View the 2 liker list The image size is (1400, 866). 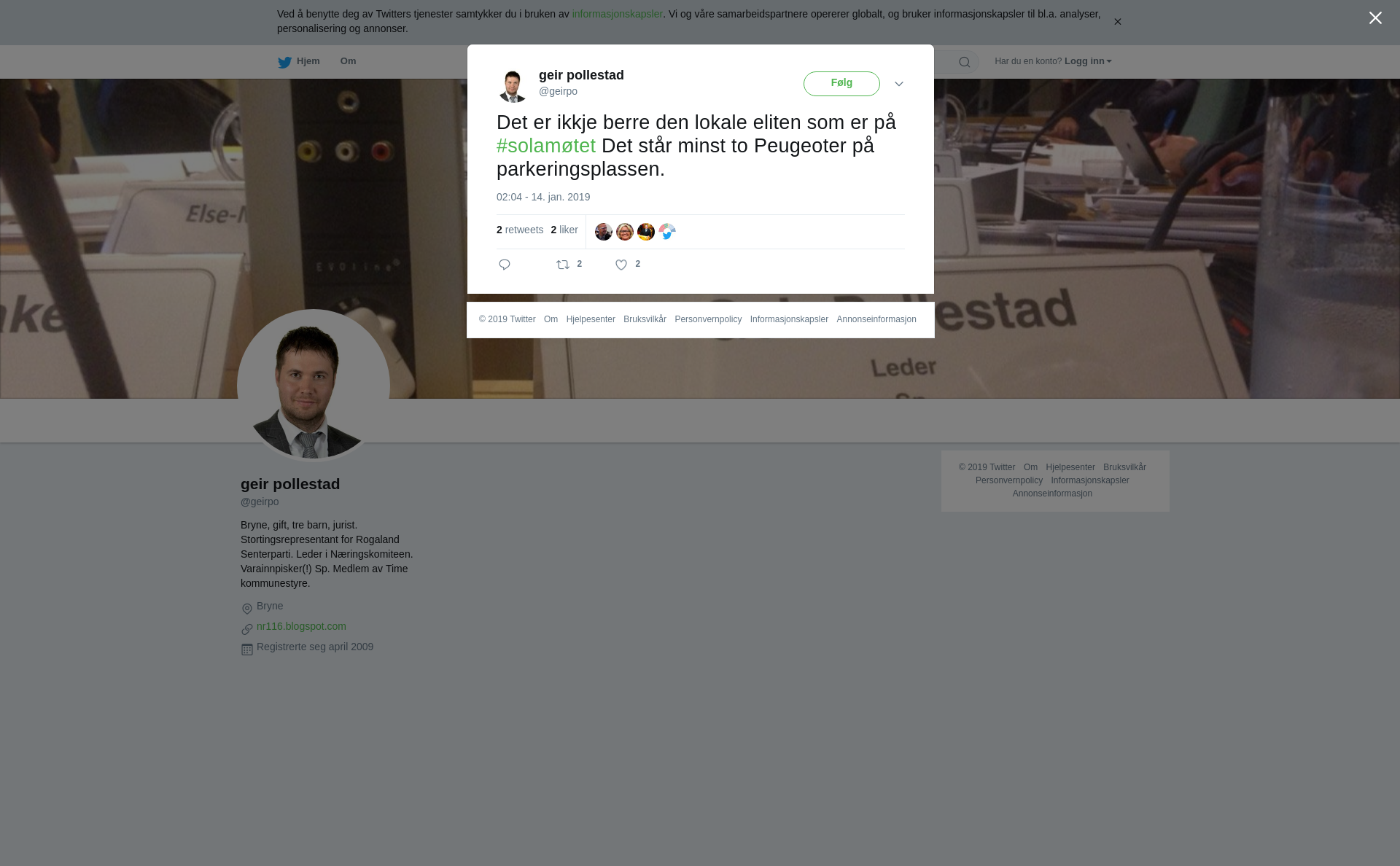pos(564,230)
